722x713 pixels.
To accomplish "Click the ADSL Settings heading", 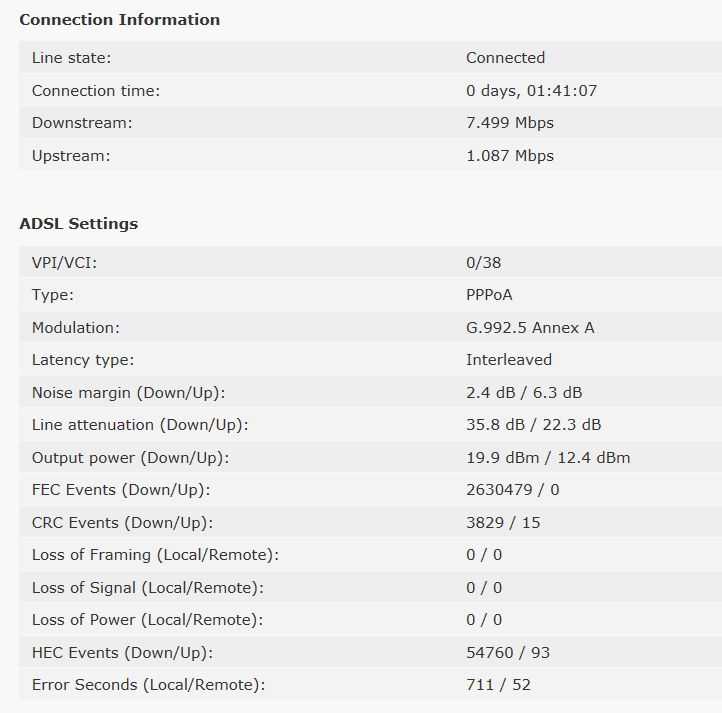I will click(79, 224).
